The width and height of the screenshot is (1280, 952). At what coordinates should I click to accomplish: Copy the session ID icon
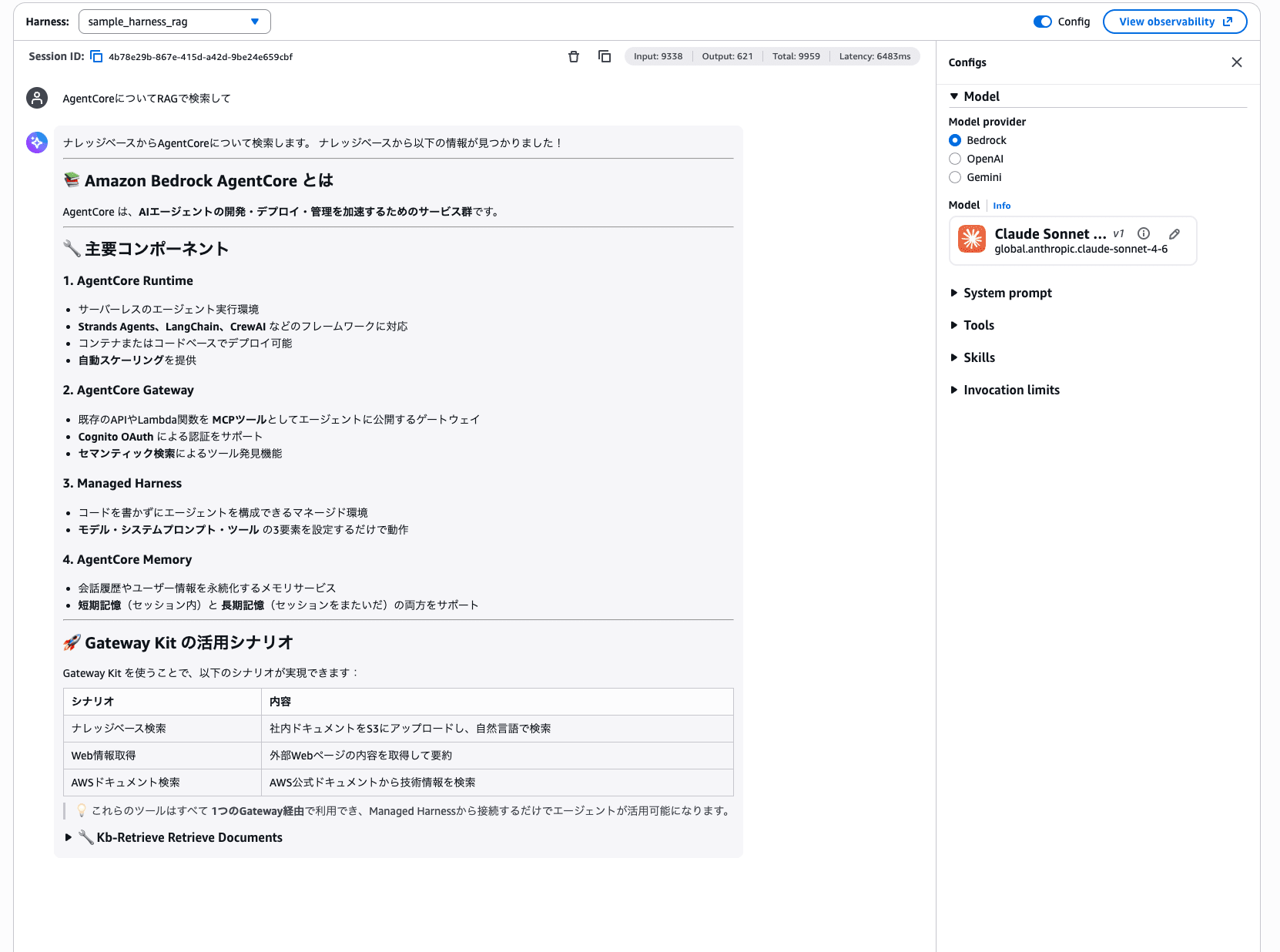pyautogui.click(x=96, y=56)
